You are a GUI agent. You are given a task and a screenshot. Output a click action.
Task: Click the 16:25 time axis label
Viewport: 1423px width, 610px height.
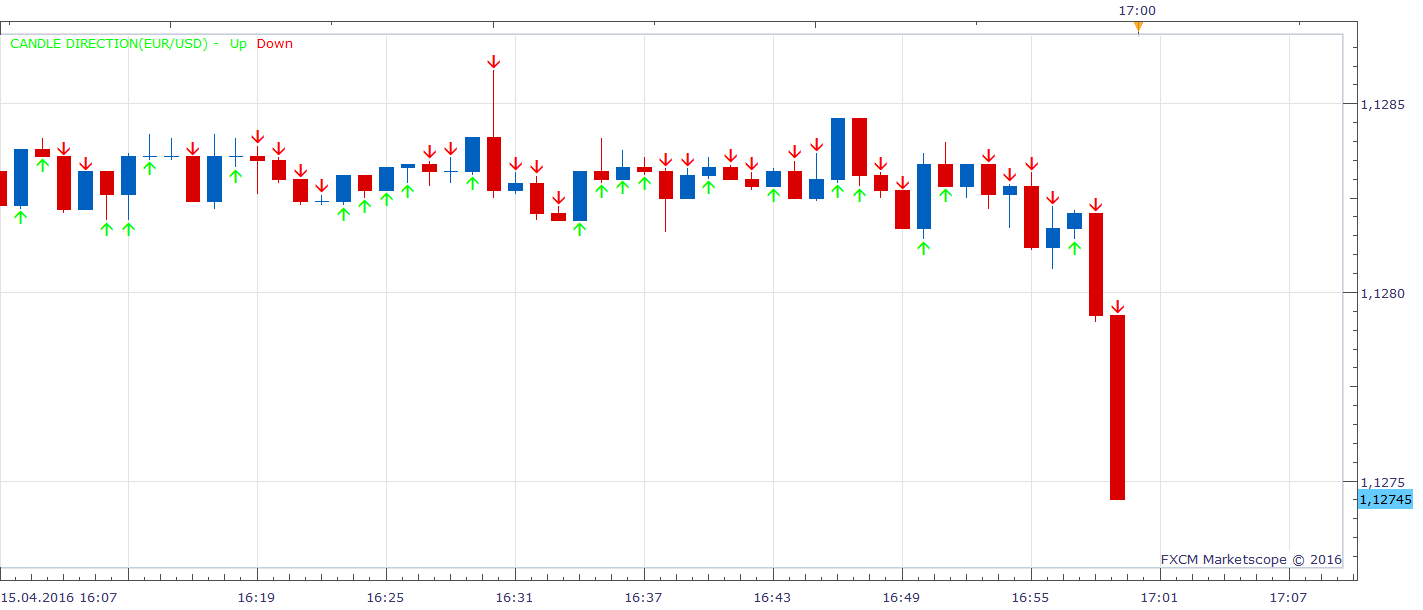click(x=385, y=597)
